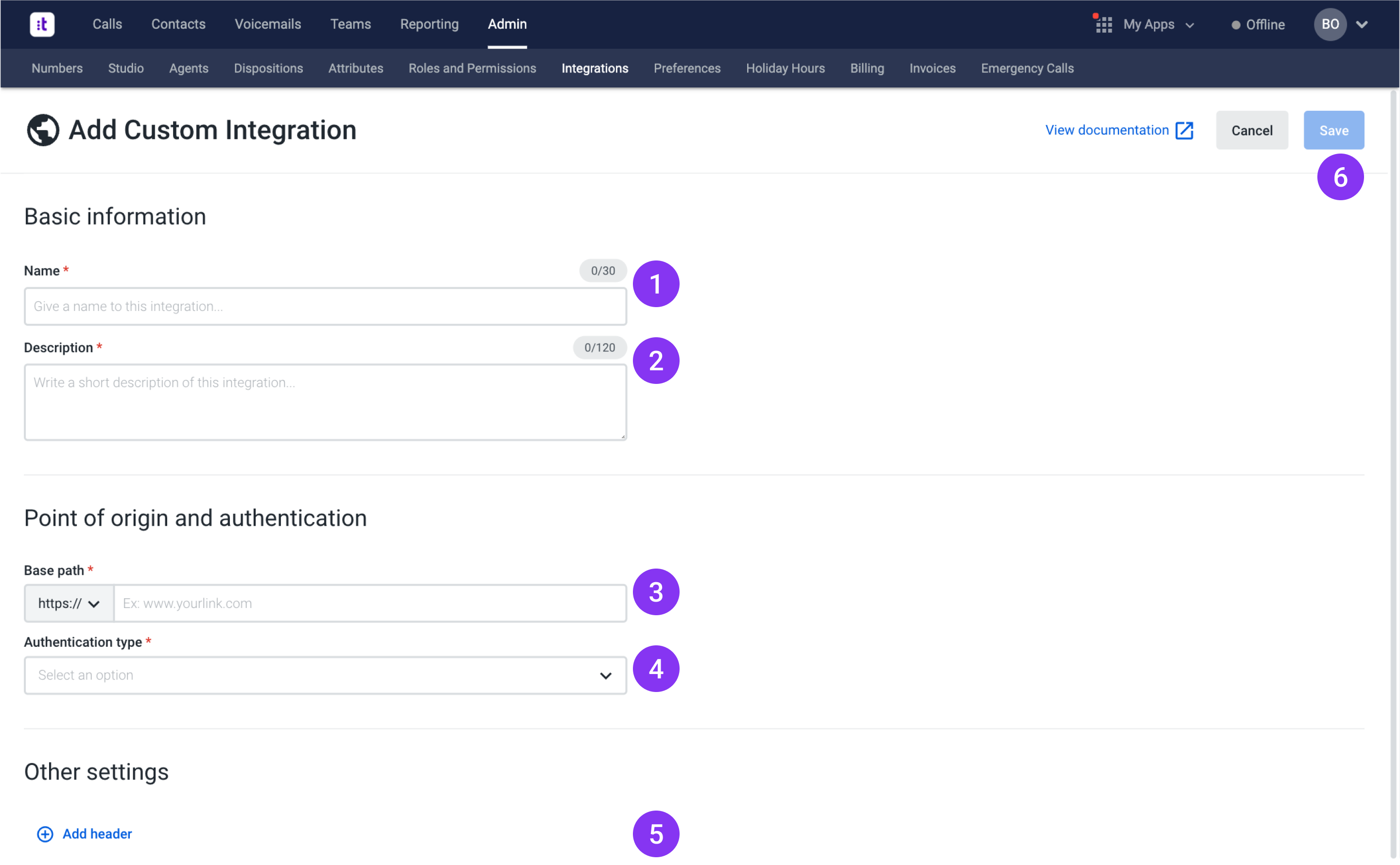Focus the Description text area

coord(325,401)
